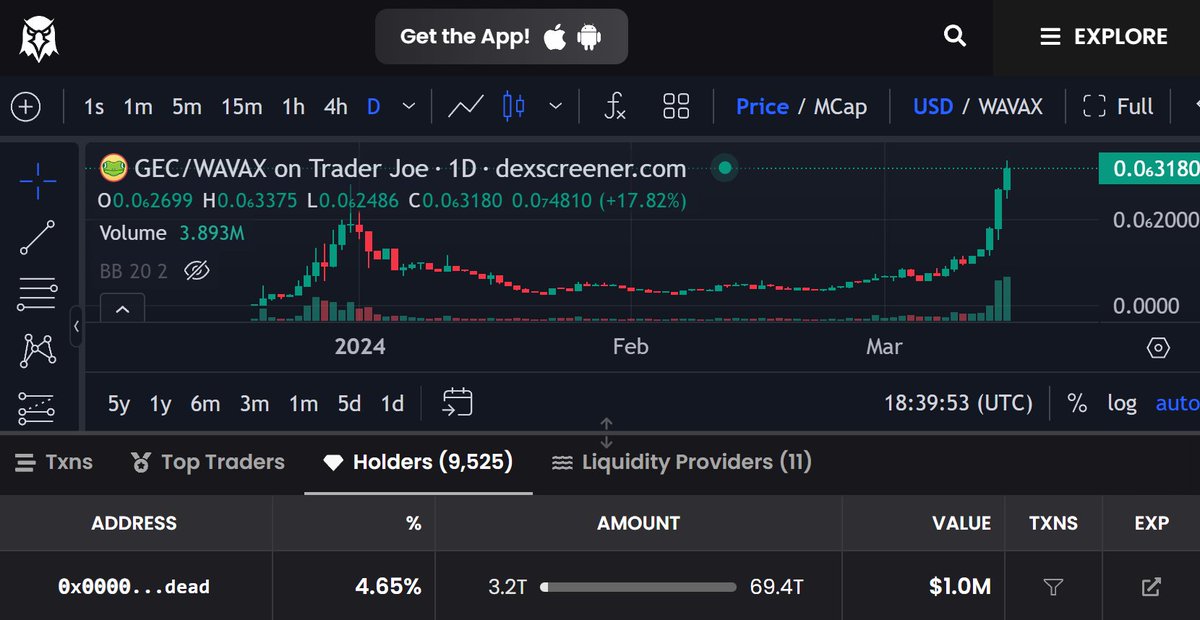Set chart range to 1d
This screenshot has width=1200, height=620.
coord(392,403)
